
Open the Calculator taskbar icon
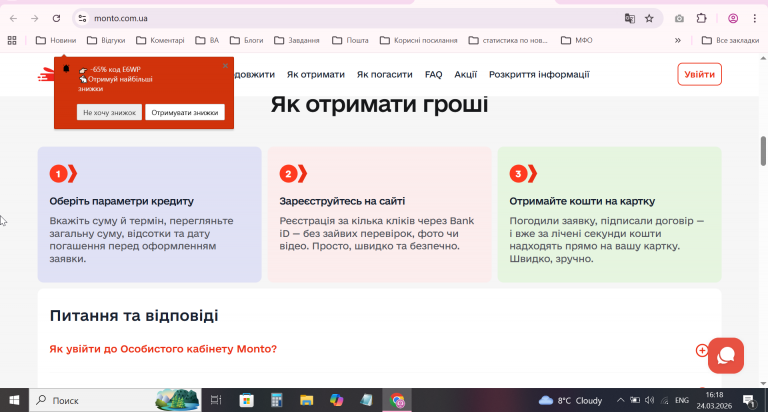click(277, 400)
